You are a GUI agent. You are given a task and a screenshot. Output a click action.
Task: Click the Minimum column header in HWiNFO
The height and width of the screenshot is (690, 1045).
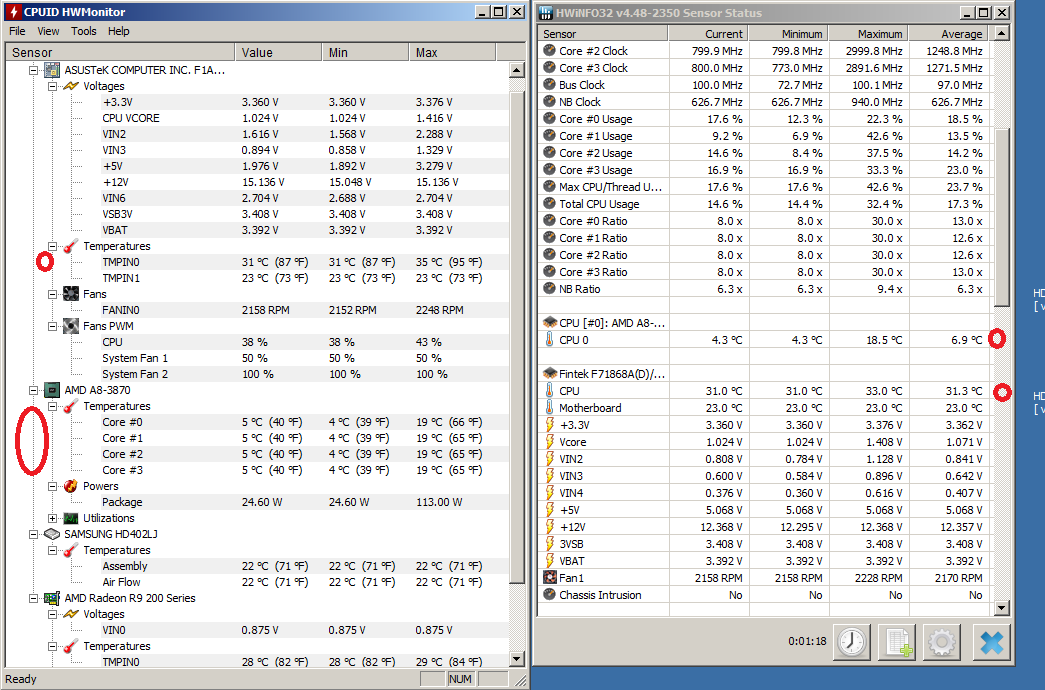pos(789,34)
